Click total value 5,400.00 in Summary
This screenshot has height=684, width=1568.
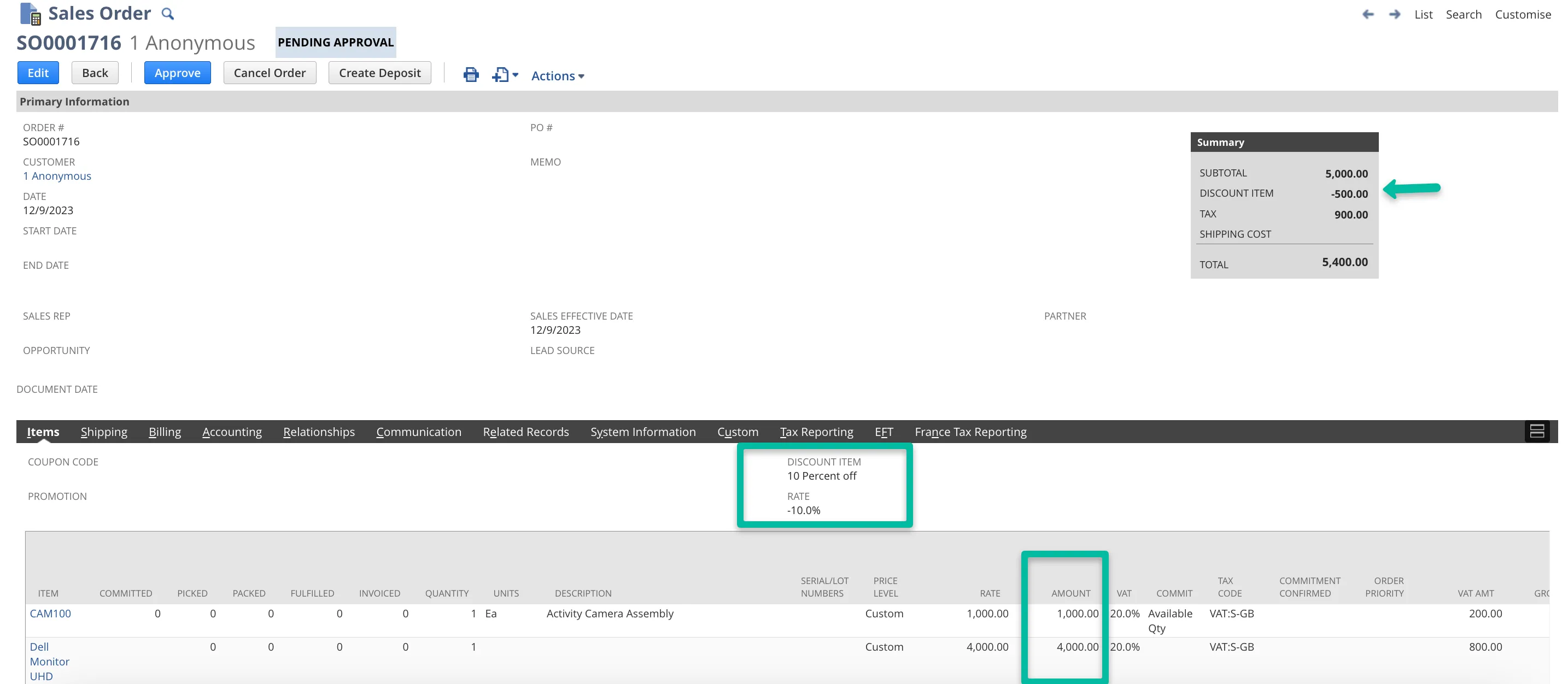coord(1344,262)
